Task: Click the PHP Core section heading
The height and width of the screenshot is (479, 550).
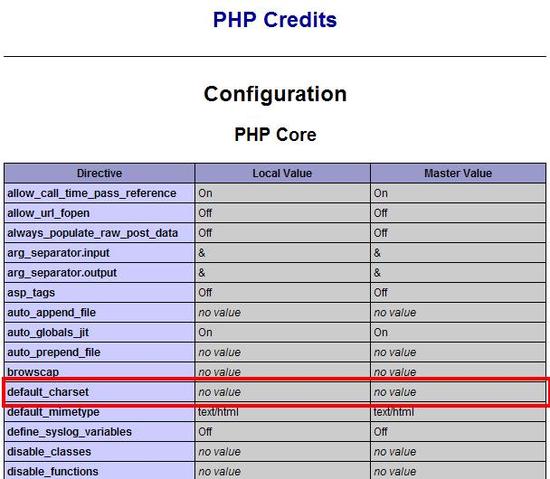Action: (275, 135)
